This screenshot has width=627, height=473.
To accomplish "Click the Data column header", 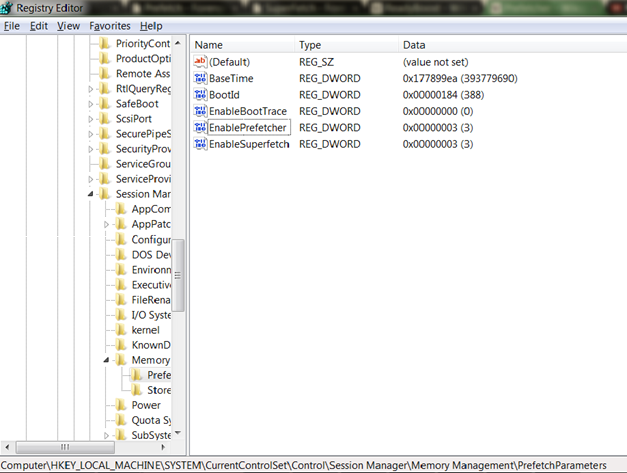I will pyautogui.click(x=414, y=45).
